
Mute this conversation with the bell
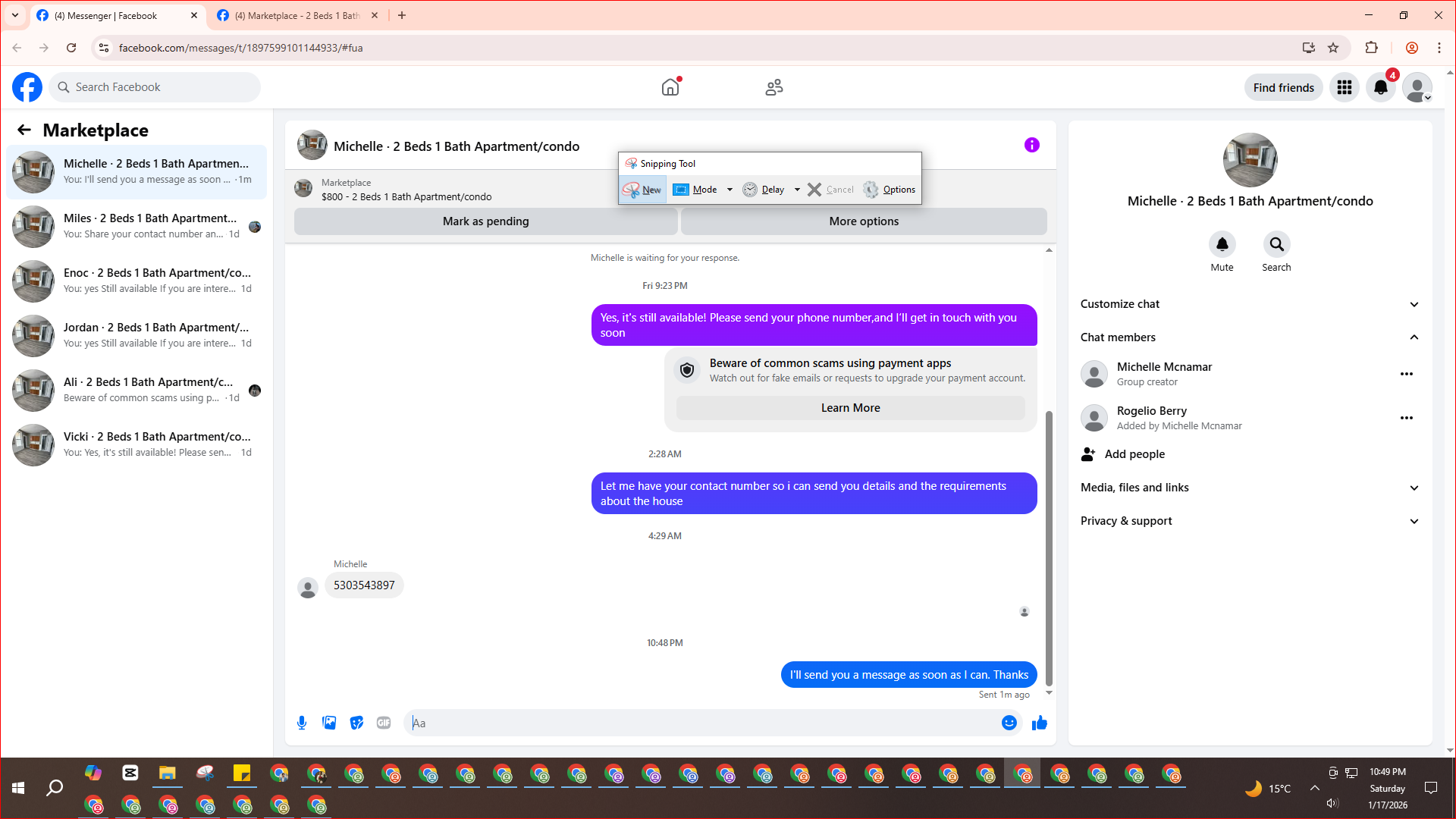coord(1222,245)
